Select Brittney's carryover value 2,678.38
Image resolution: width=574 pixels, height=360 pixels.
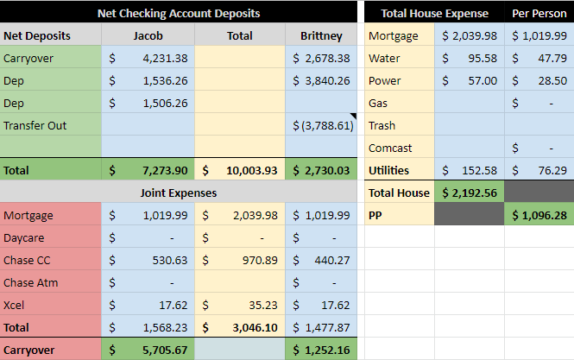321,57
